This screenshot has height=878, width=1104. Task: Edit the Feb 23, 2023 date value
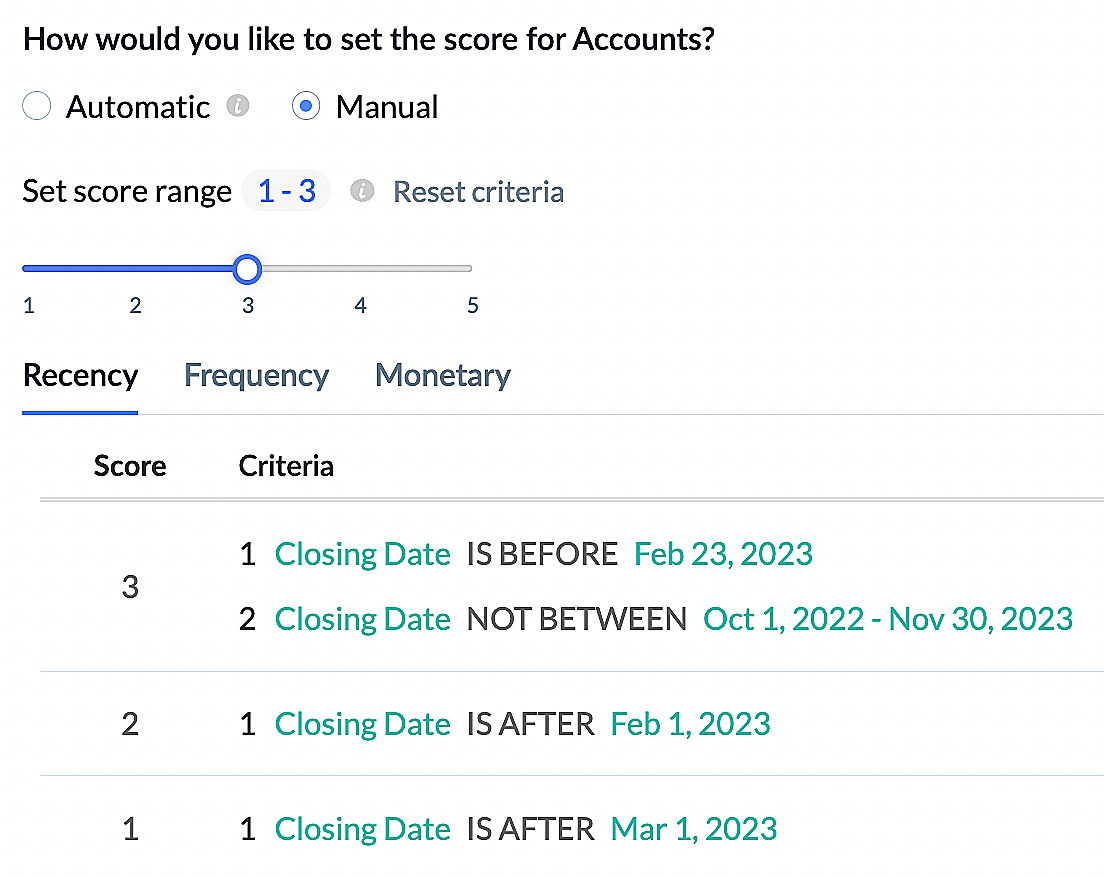[x=723, y=554]
